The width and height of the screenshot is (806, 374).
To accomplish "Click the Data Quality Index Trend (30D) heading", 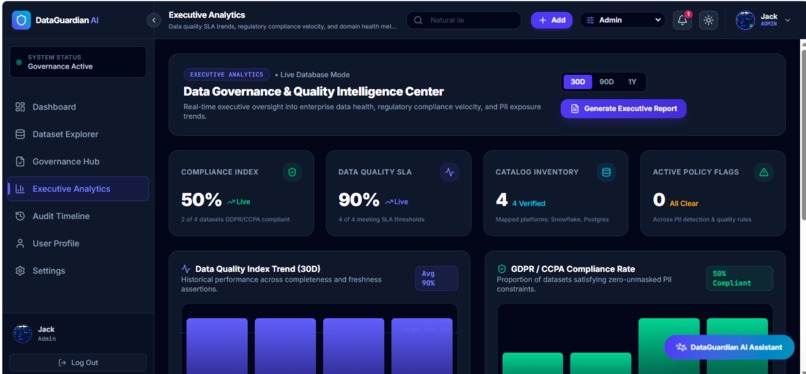I will coord(258,269).
